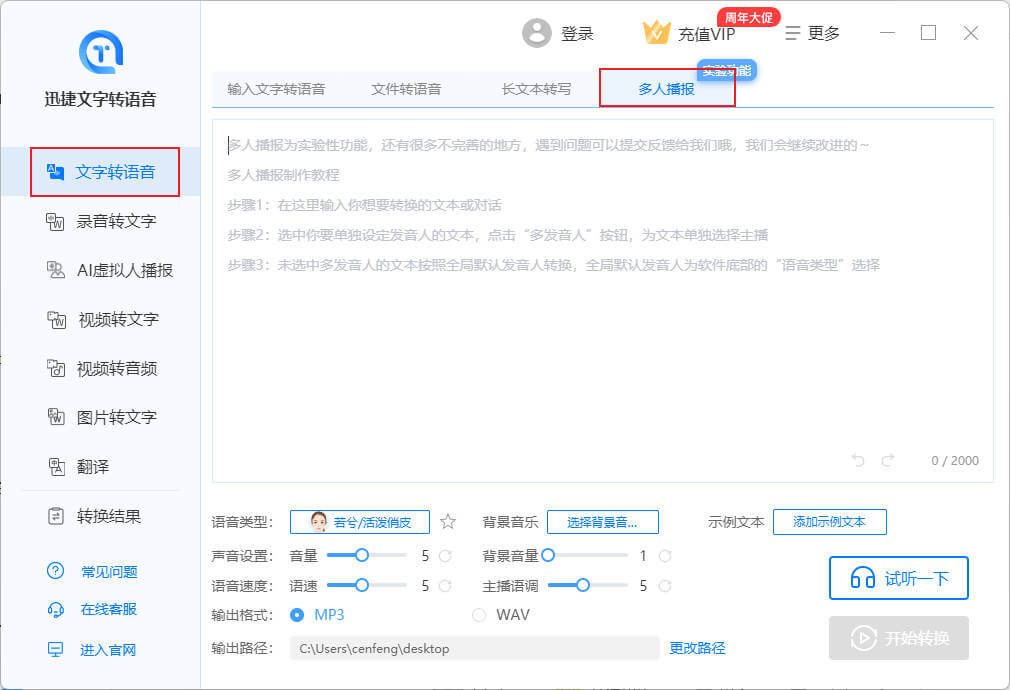Click the 更改路径 link

tap(697, 648)
